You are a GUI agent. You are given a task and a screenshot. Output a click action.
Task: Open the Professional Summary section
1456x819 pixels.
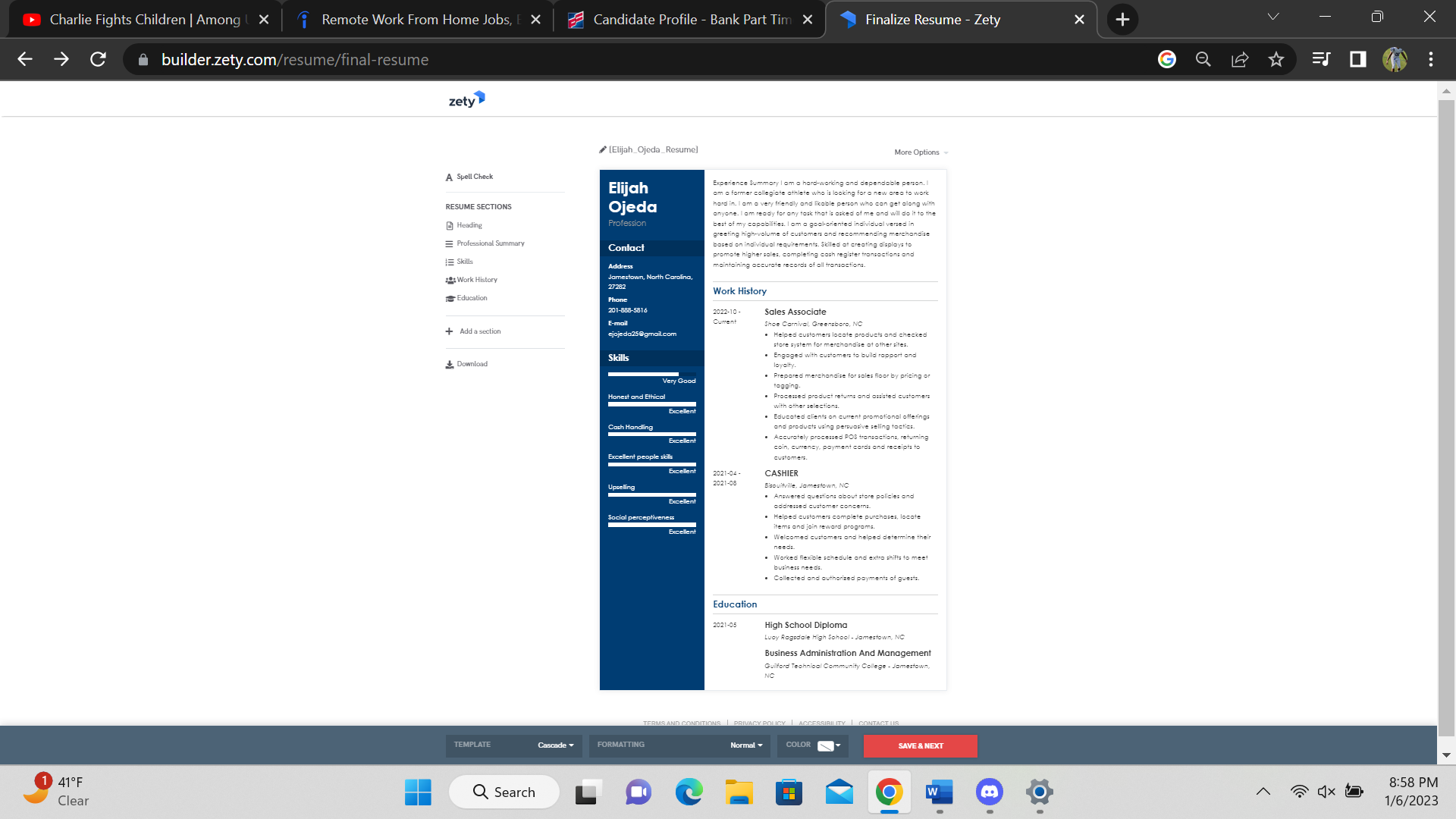click(x=485, y=243)
